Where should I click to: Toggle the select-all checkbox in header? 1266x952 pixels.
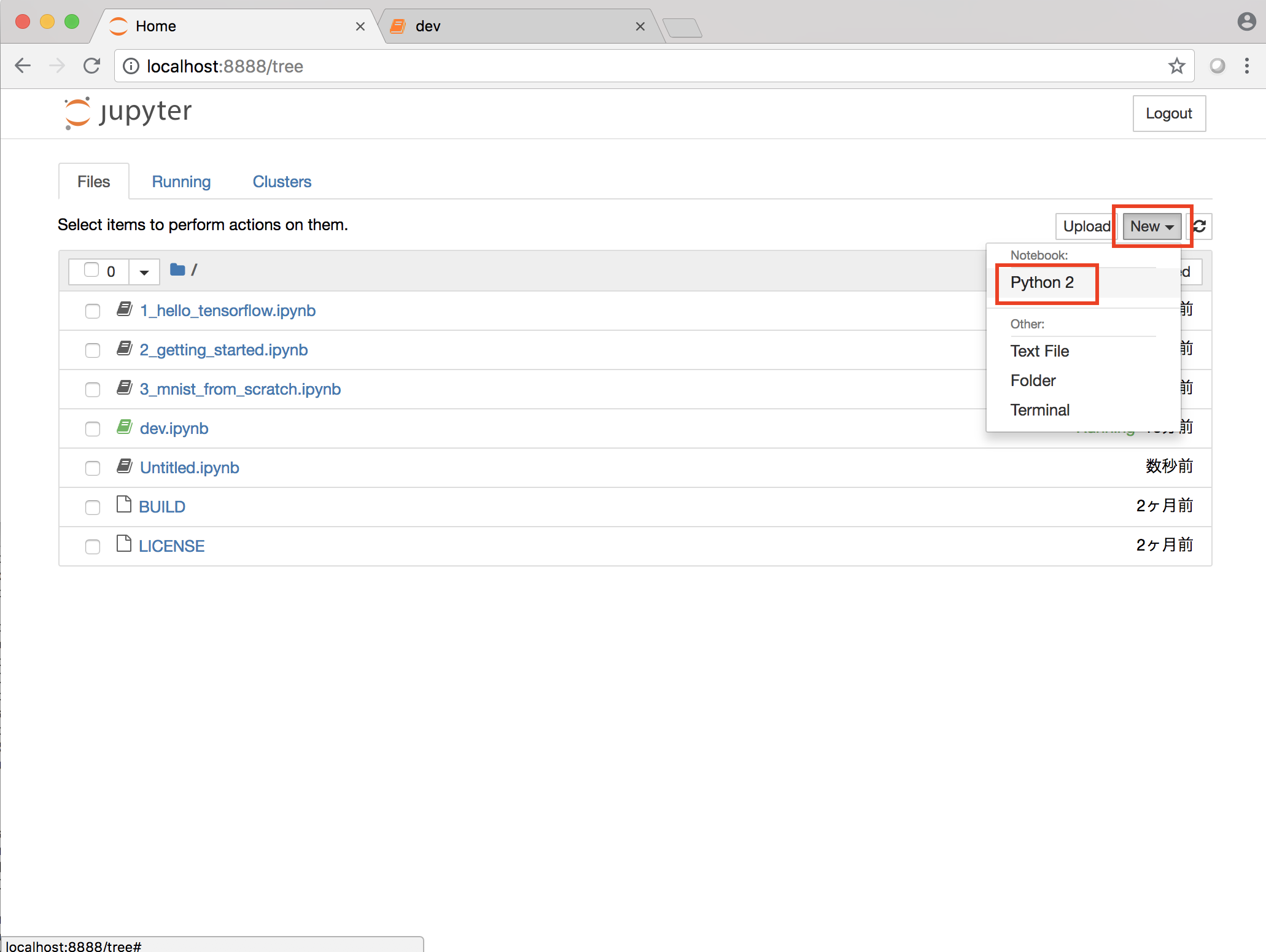pyautogui.click(x=91, y=270)
